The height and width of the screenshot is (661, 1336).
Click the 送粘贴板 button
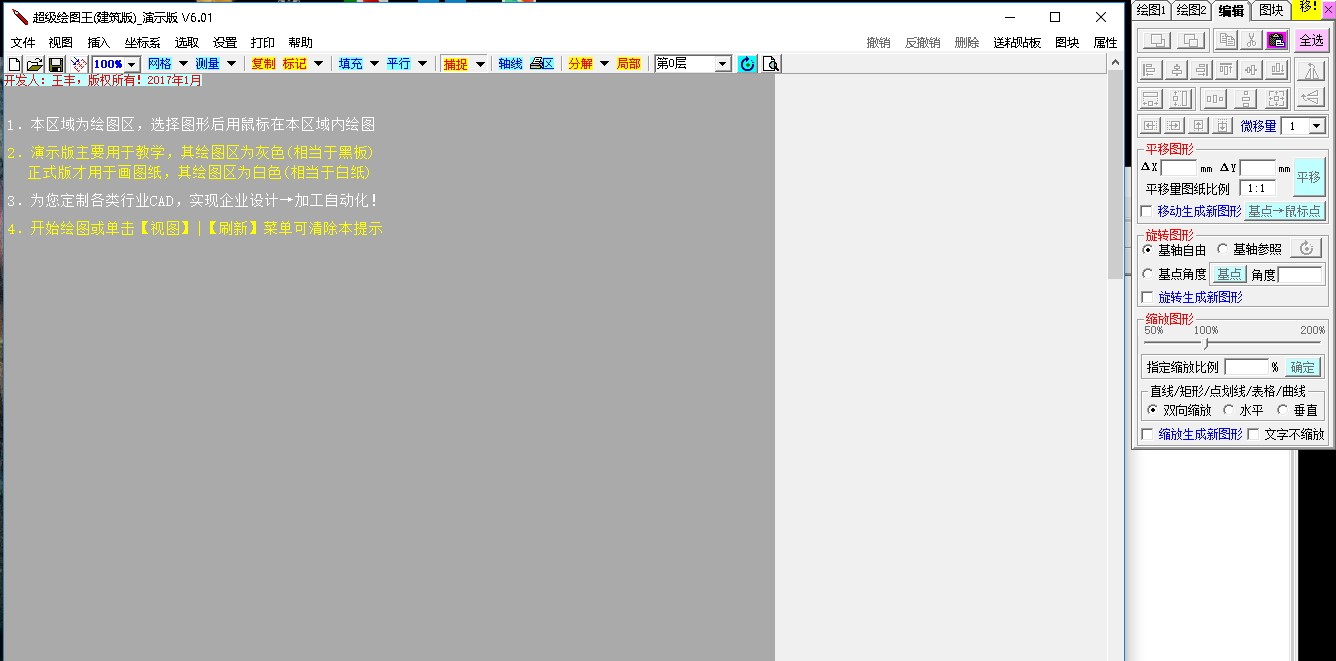point(1017,43)
